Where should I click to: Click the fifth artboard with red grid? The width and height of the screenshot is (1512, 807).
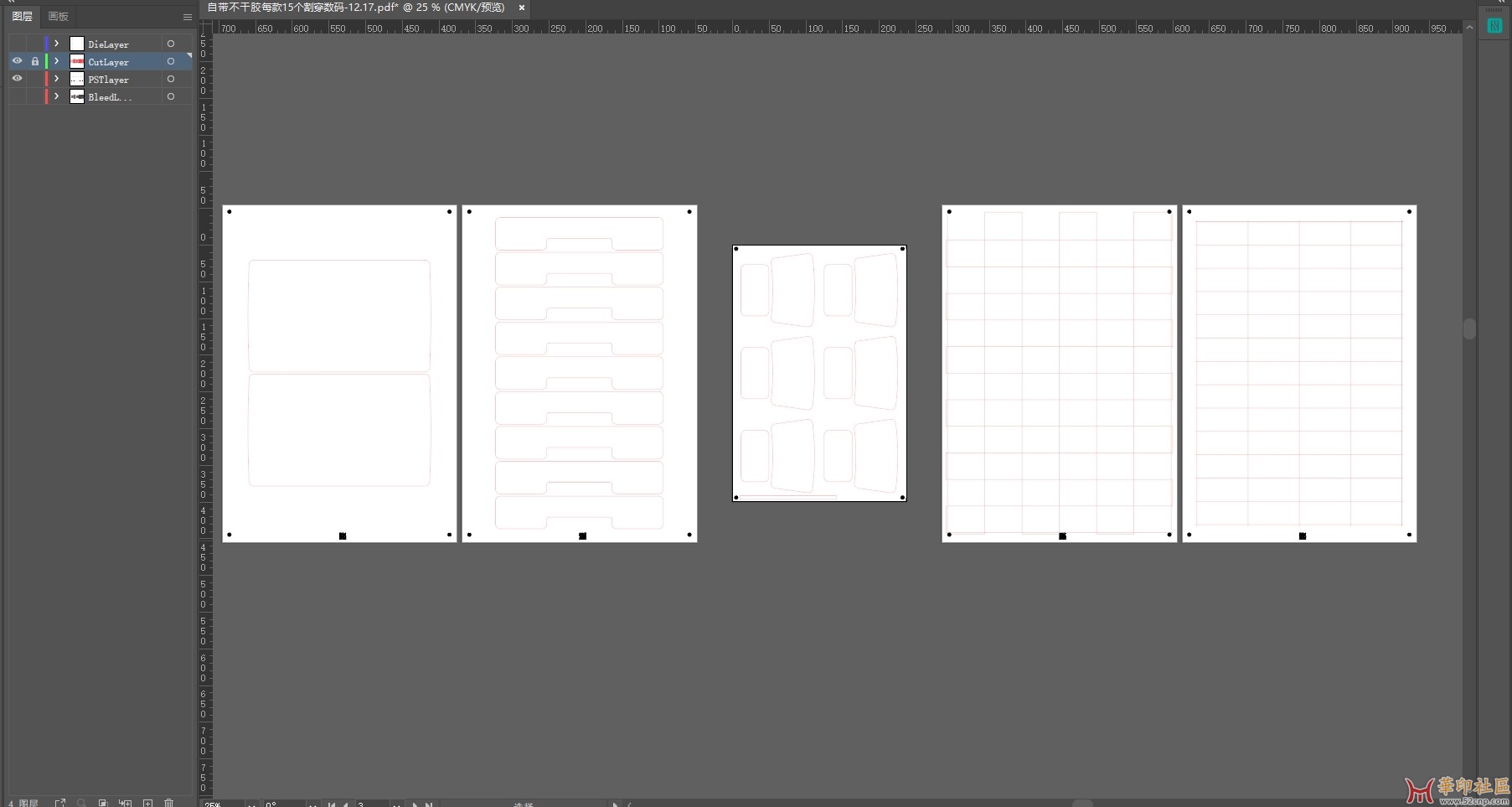[1299, 374]
